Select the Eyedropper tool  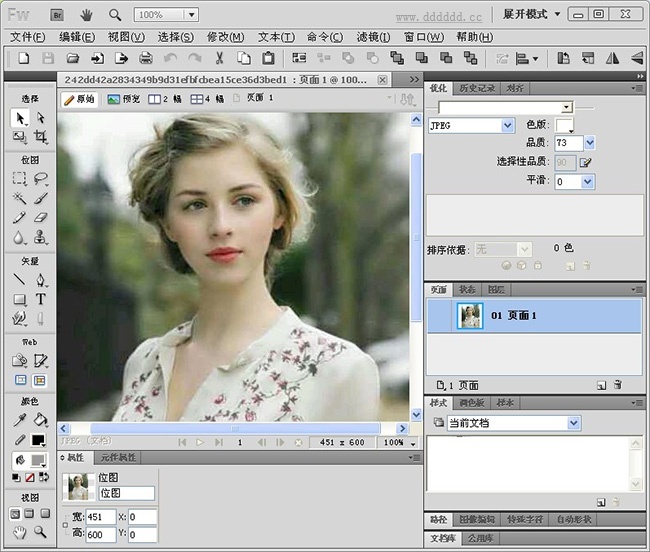coord(19,420)
